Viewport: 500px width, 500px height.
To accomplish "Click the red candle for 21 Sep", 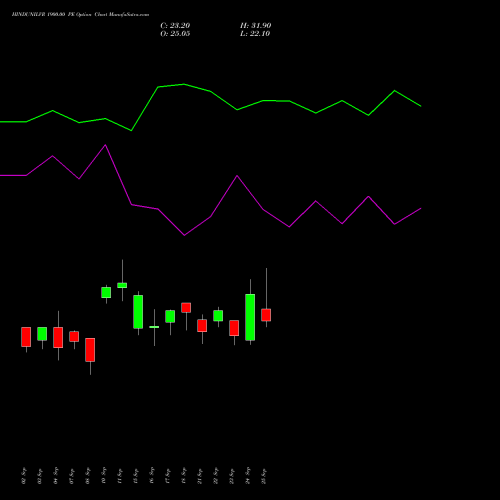I will coord(202,326).
